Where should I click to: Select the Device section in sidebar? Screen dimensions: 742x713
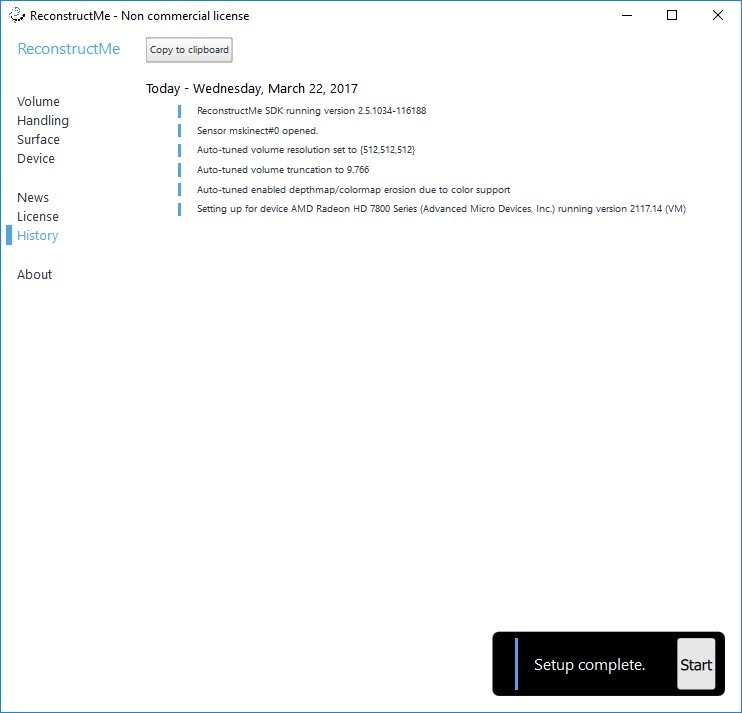[x=36, y=158]
